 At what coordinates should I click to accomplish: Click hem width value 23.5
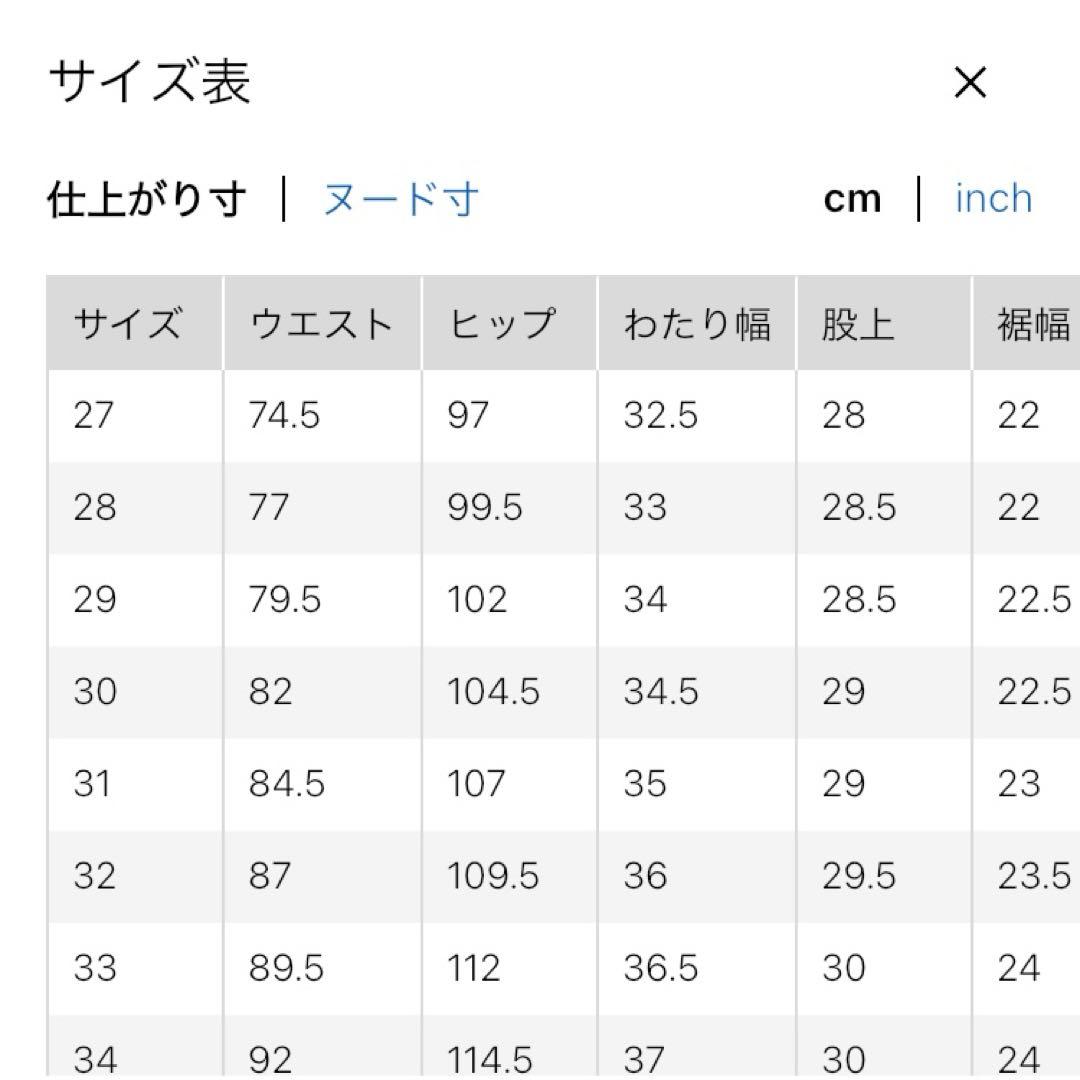(1034, 876)
